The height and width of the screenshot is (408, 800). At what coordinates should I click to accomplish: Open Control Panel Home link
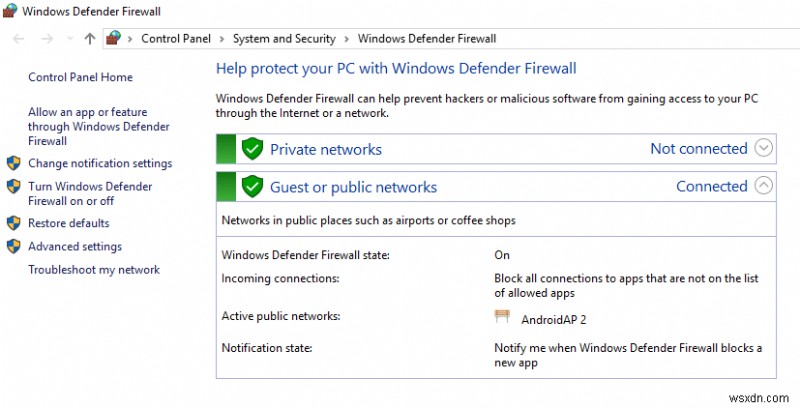[80, 77]
